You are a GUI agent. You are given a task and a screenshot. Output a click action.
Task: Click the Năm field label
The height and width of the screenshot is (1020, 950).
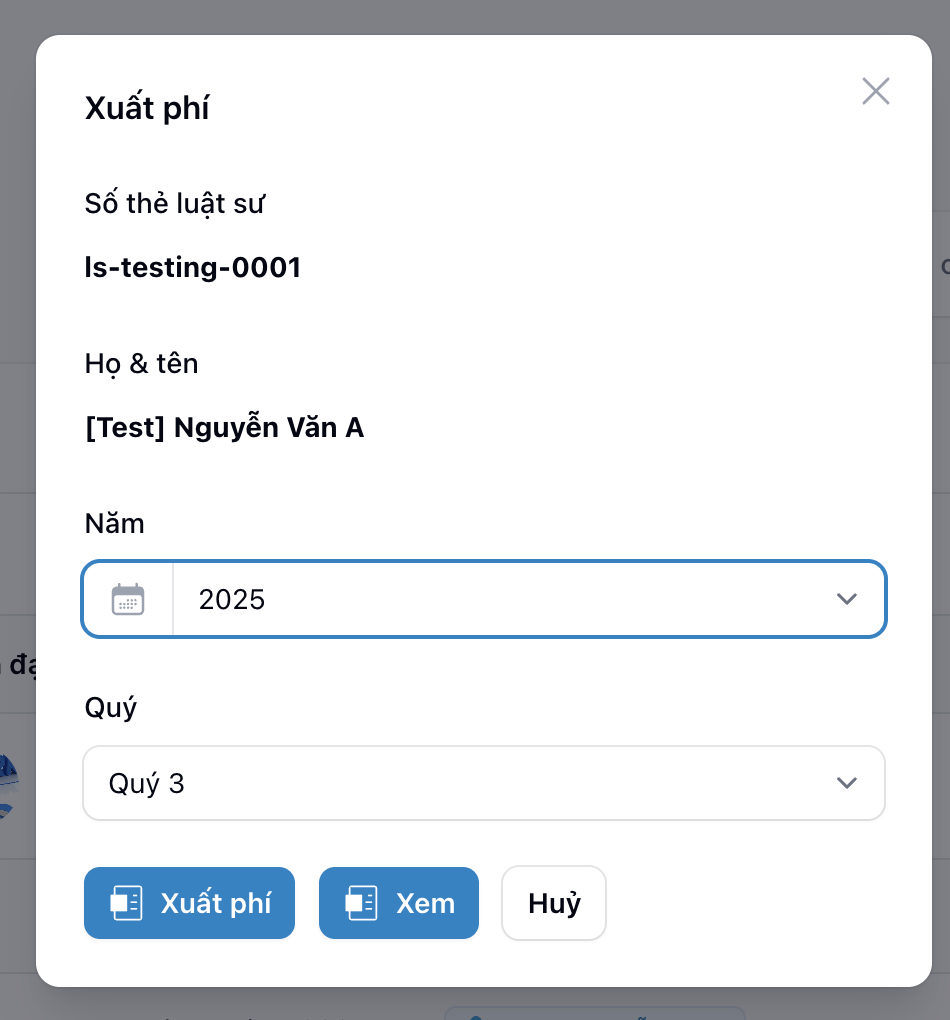pyautogui.click(x=114, y=524)
